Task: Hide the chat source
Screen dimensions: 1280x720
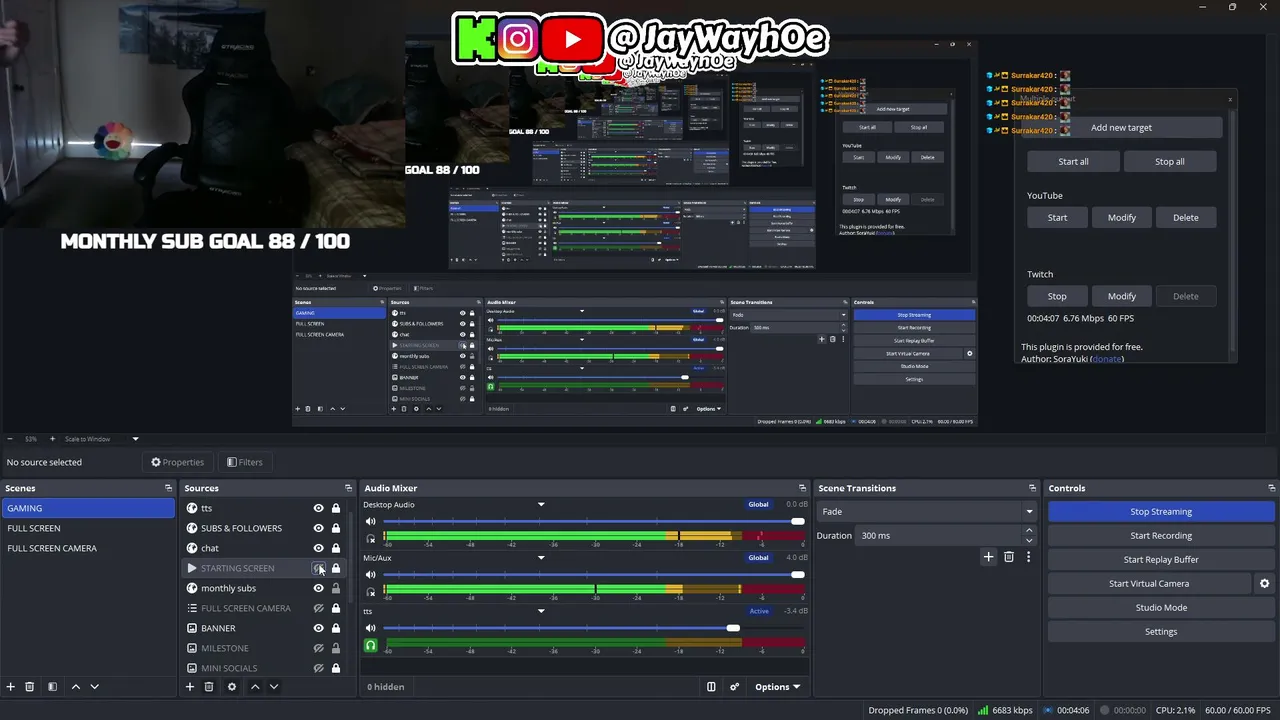Action: pos(319,548)
